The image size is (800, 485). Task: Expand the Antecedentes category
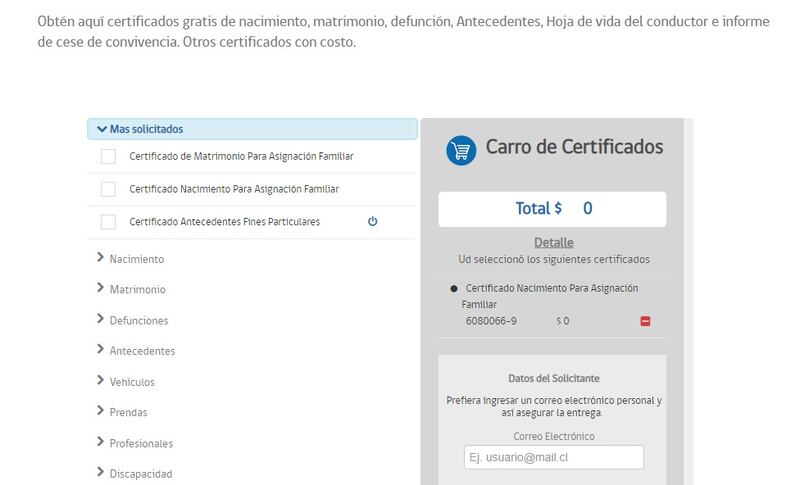pyautogui.click(x=136, y=351)
